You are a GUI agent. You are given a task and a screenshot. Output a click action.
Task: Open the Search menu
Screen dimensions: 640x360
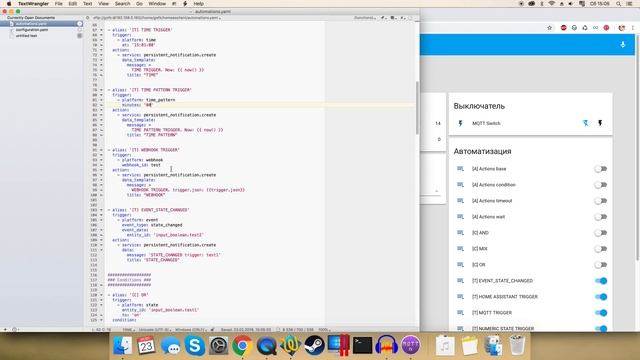(122, 4)
